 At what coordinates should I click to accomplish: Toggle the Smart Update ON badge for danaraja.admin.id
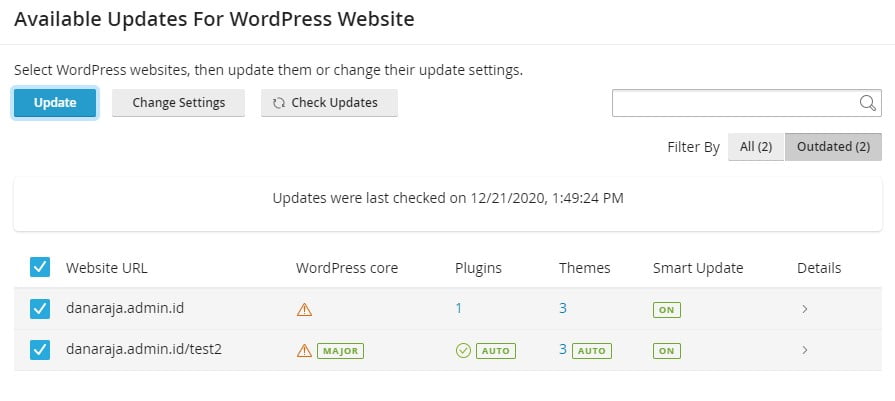click(667, 310)
